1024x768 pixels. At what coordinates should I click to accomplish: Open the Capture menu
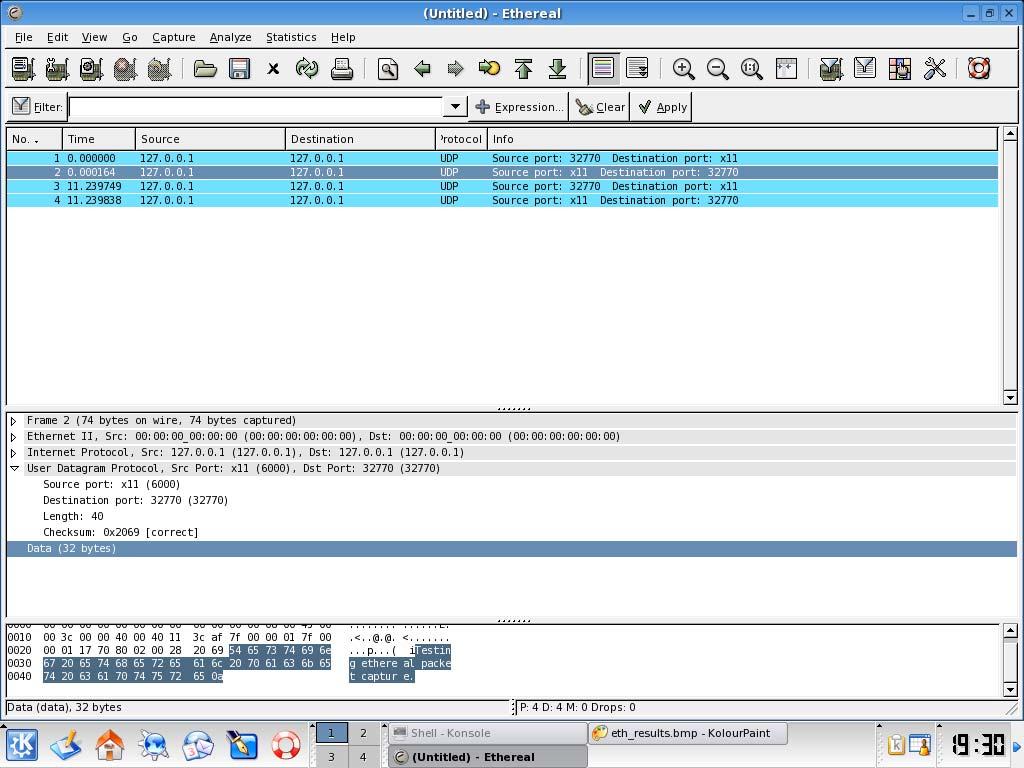tap(174, 37)
